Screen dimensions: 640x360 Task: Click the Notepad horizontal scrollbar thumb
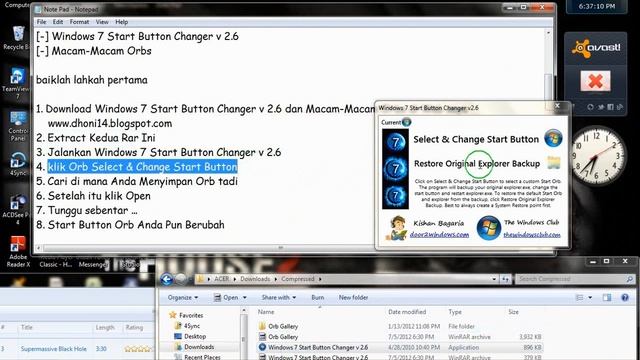(x=280, y=248)
